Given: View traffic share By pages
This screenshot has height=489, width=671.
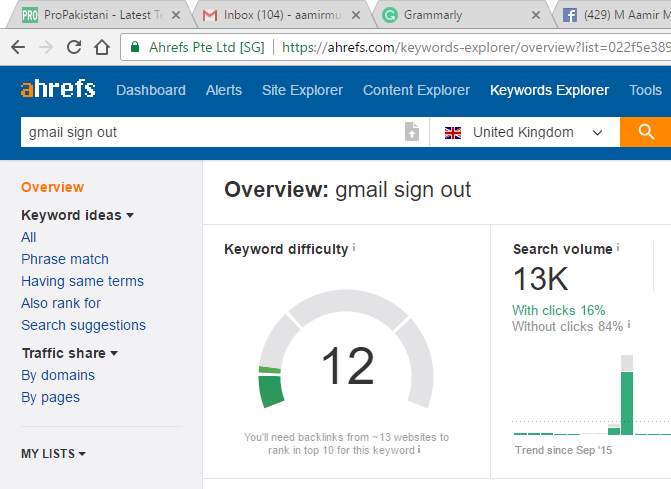Looking at the screenshot, I should (50, 397).
